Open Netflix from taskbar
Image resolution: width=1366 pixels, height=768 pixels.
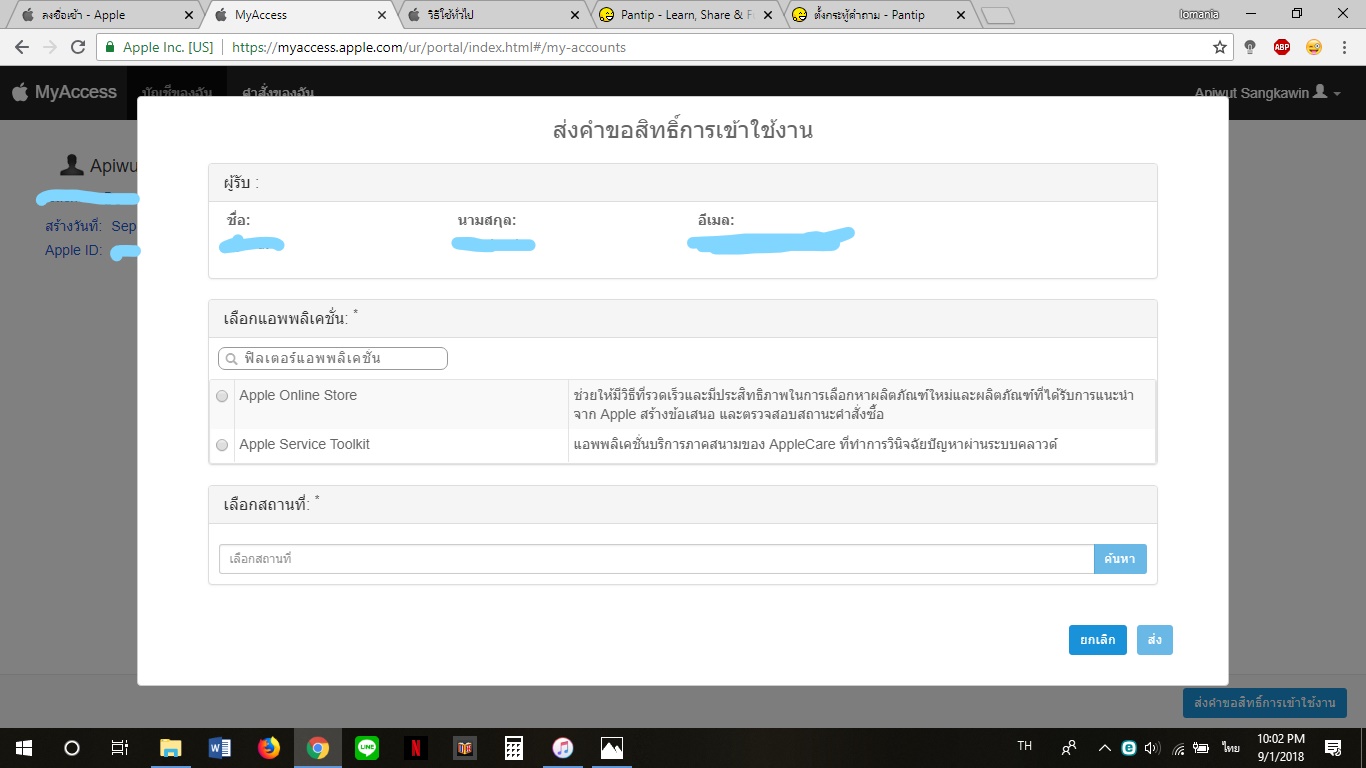[x=416, y=747]
